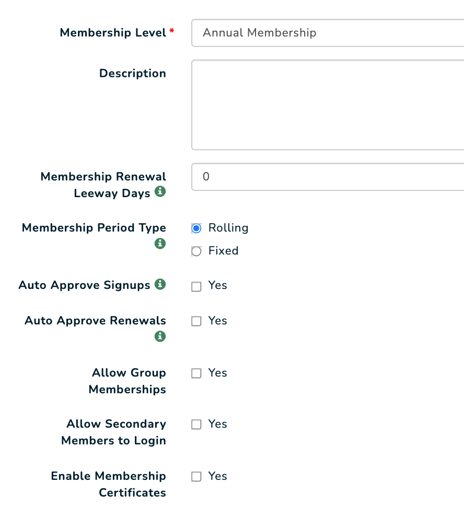
Task: Select the Rolling period type radio button
Action: pyautogui.click(x=196, y=228)
